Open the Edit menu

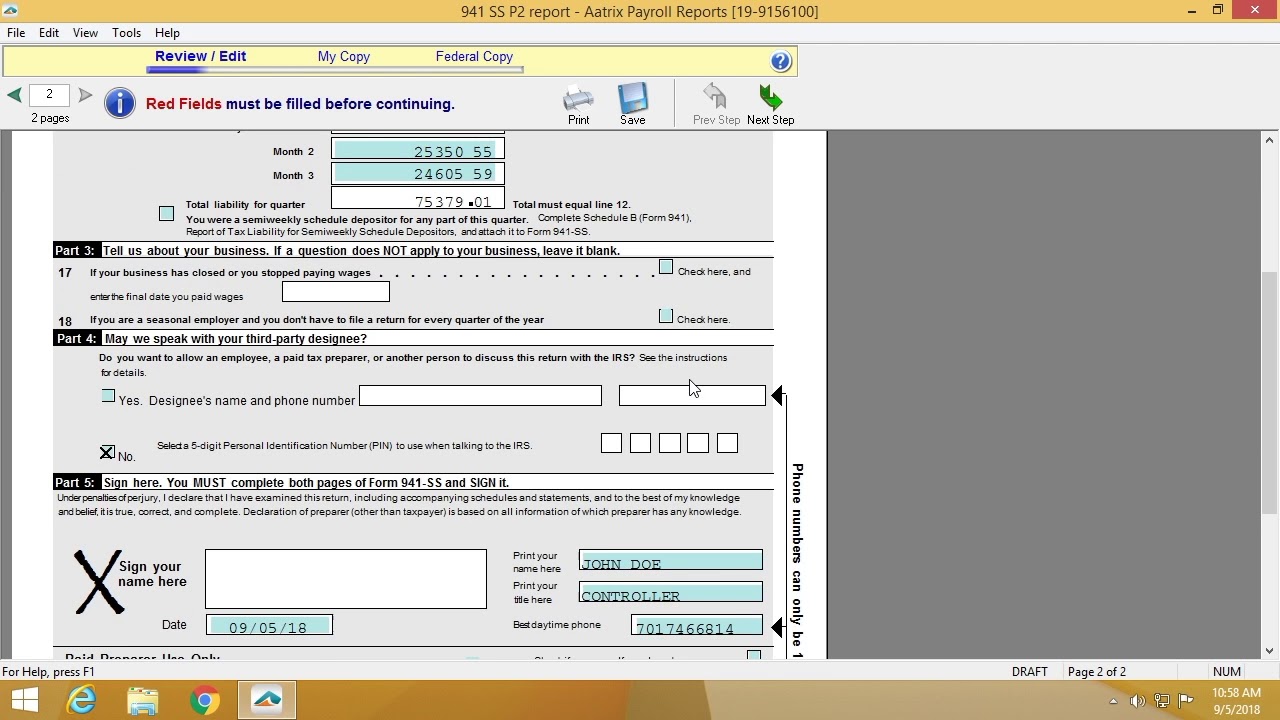pos(49,33)
